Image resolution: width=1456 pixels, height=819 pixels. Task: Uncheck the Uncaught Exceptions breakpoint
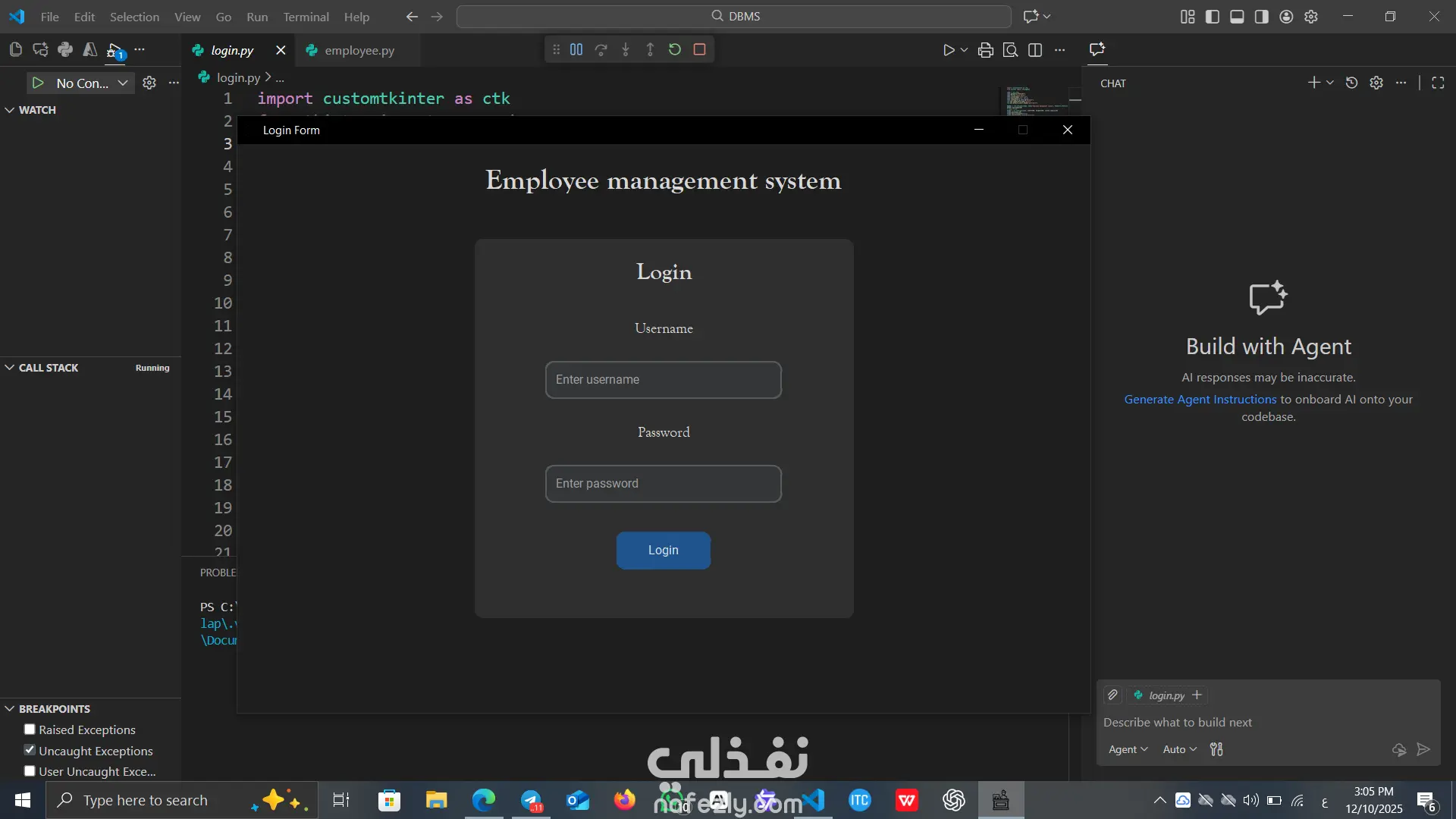click(x=30, y=750)
